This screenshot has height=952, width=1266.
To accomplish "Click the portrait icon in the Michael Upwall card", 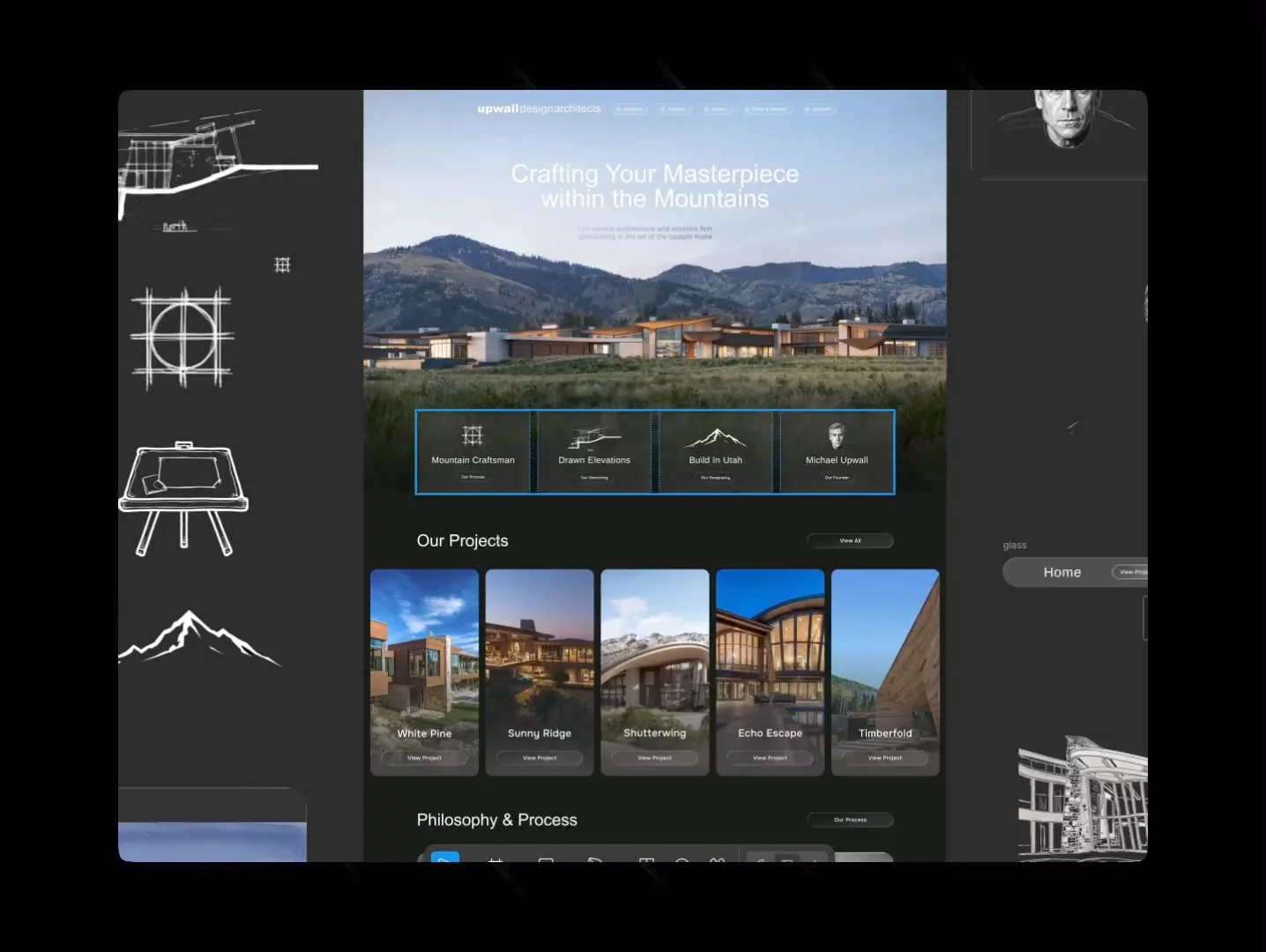I will 837,435.
